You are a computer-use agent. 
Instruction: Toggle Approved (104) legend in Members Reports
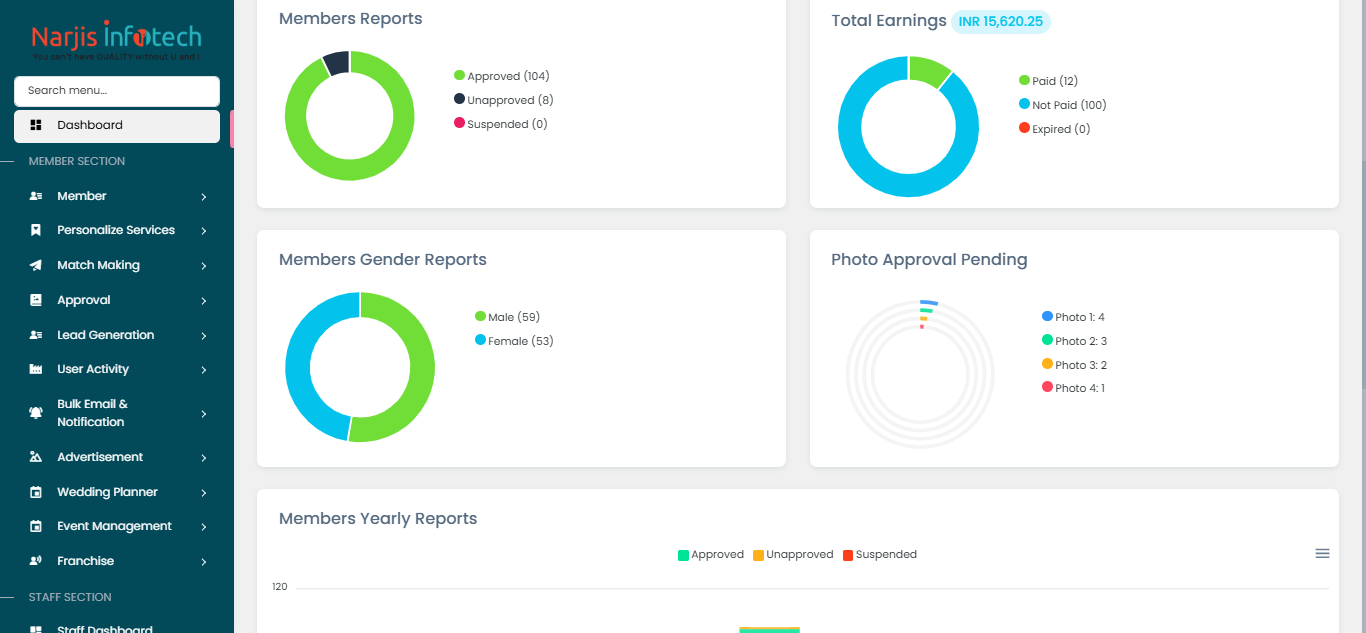pyautogui.click(x=502, y=76)
